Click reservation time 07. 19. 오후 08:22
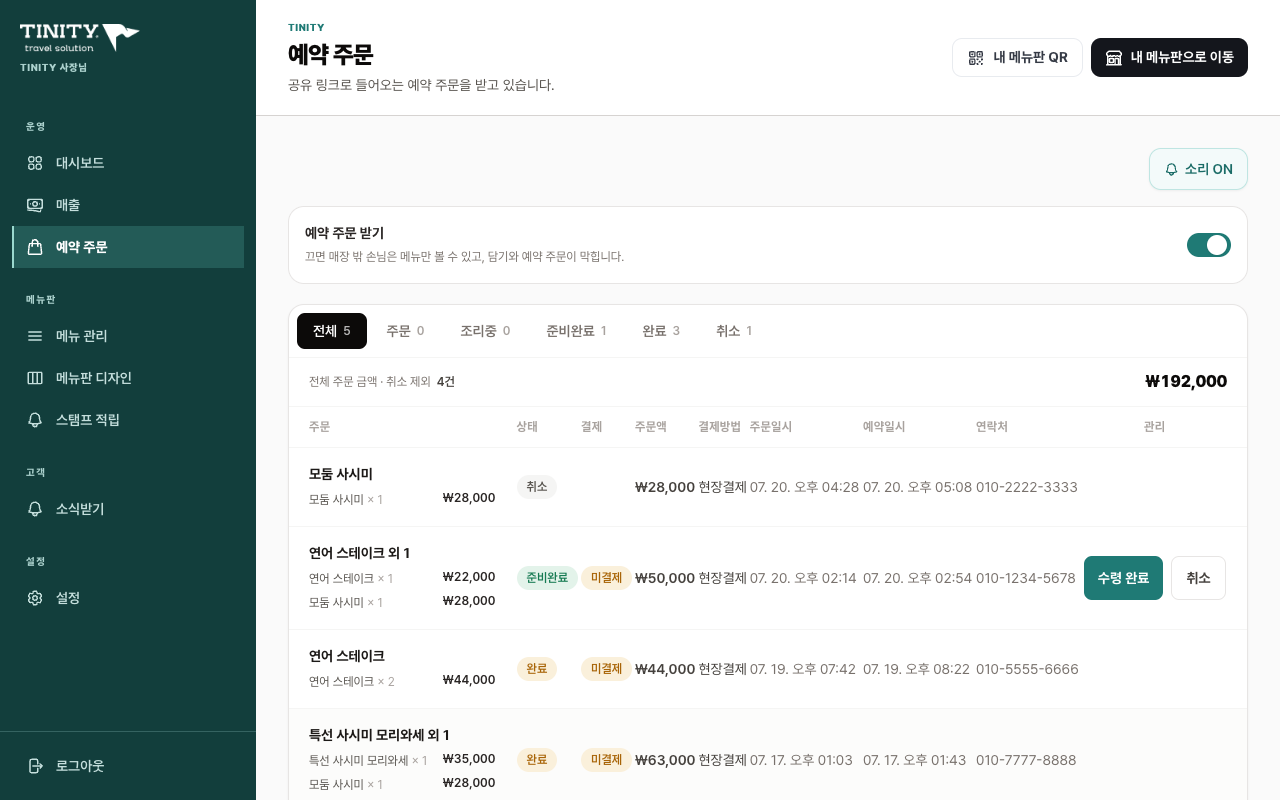Image resolution: width=1280 pixels, height=800 pixels. point(916,669)
